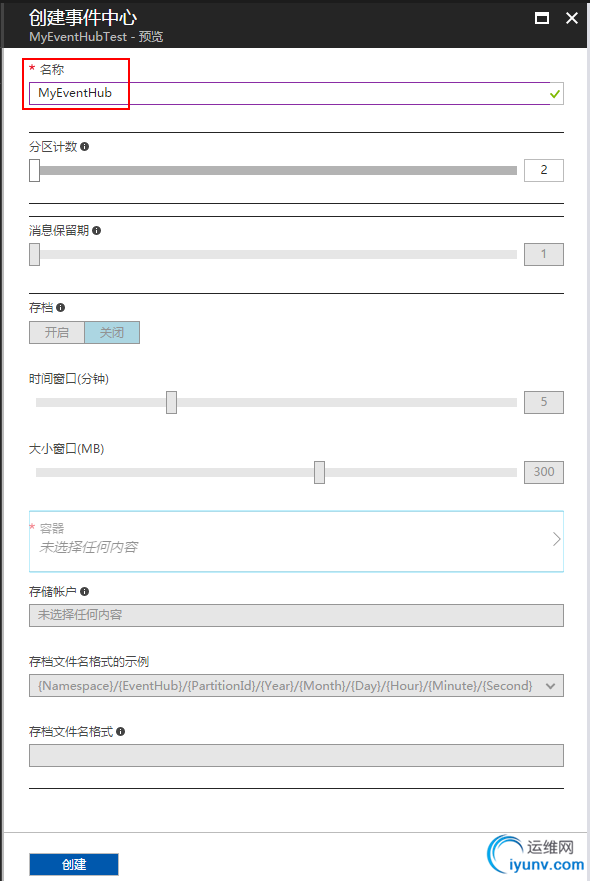Click the 时间窗口(分钟) slider handle

[x=171, y=402]
